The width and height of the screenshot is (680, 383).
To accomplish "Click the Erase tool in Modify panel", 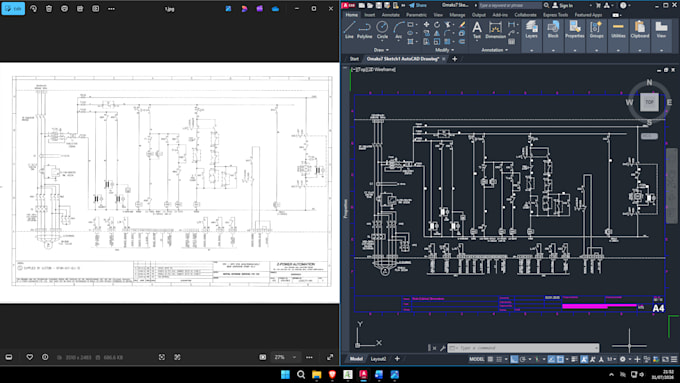I will 462,25.
